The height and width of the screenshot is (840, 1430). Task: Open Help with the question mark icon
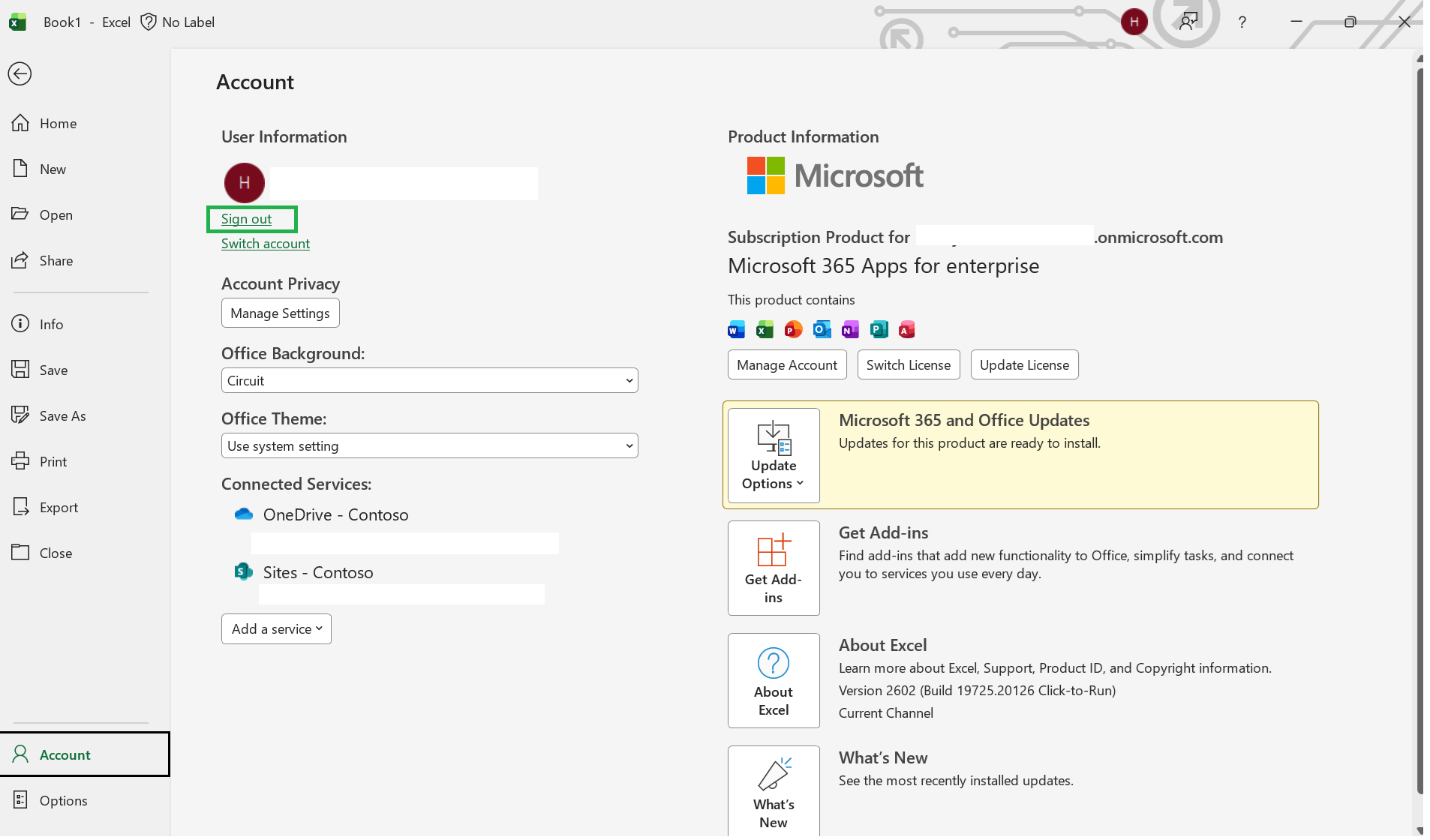pos(1242,22)
